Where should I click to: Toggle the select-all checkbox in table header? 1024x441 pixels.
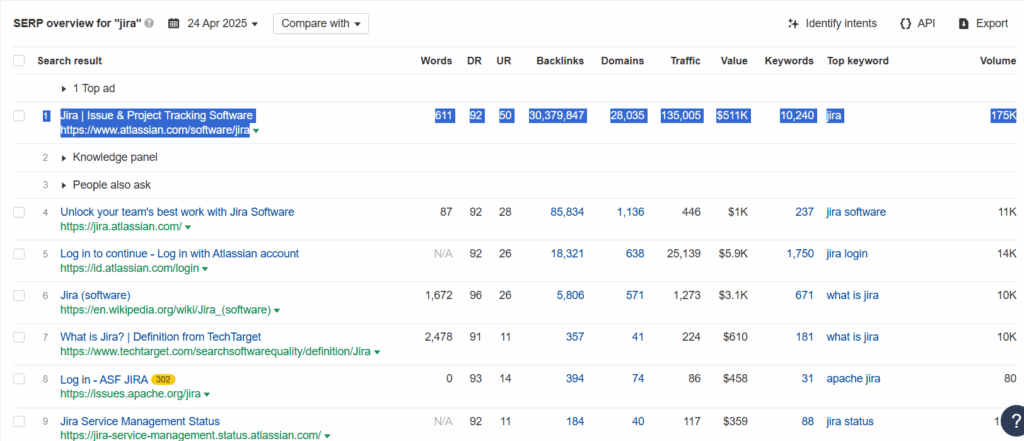[x=19, y=61]
